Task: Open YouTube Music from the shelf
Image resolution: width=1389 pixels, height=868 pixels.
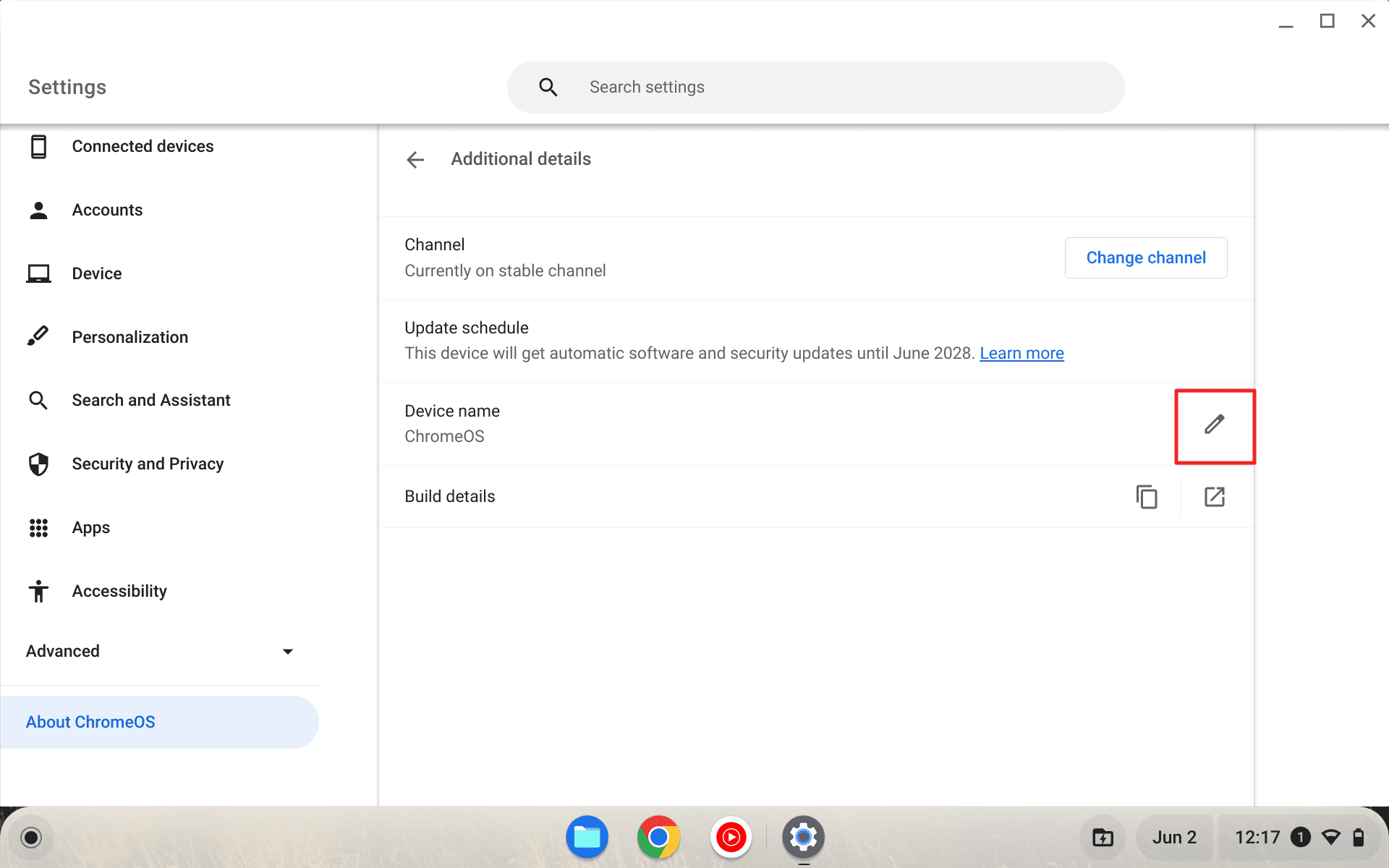Action: [731, 837]
